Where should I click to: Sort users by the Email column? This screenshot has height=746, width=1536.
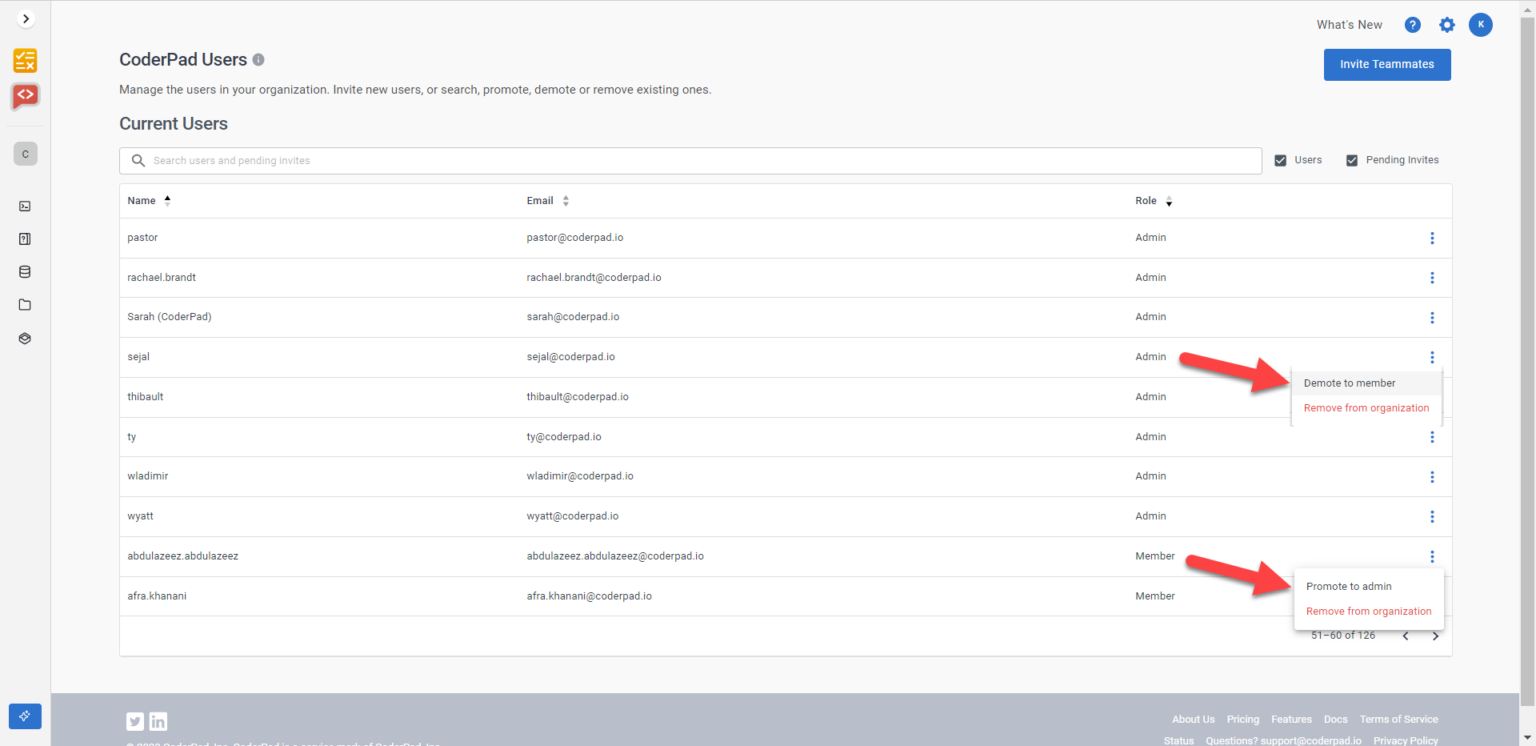click(x=540, y=200)
